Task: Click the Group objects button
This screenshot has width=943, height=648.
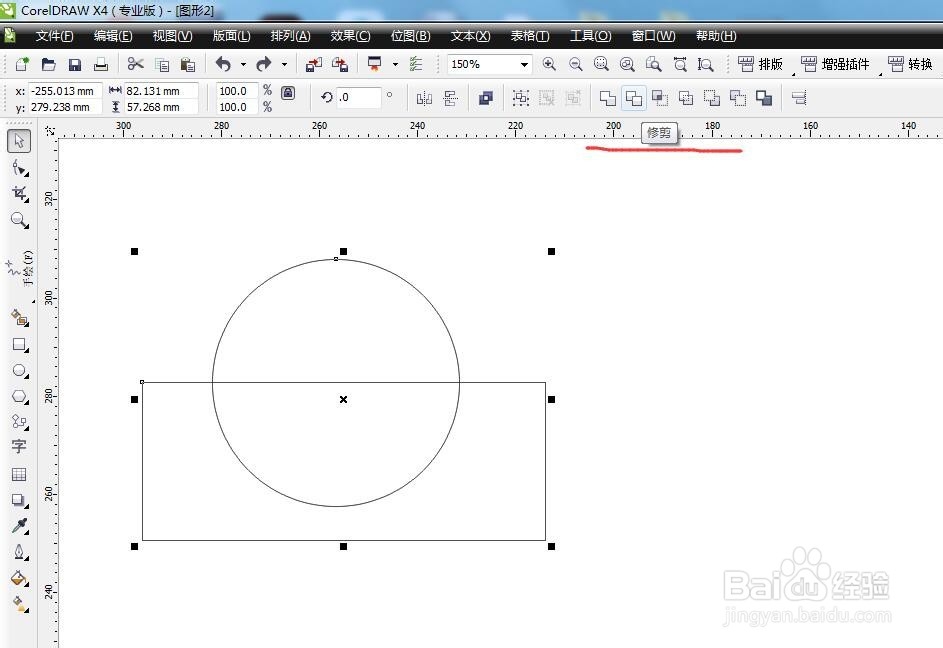Action: (521, 97)
